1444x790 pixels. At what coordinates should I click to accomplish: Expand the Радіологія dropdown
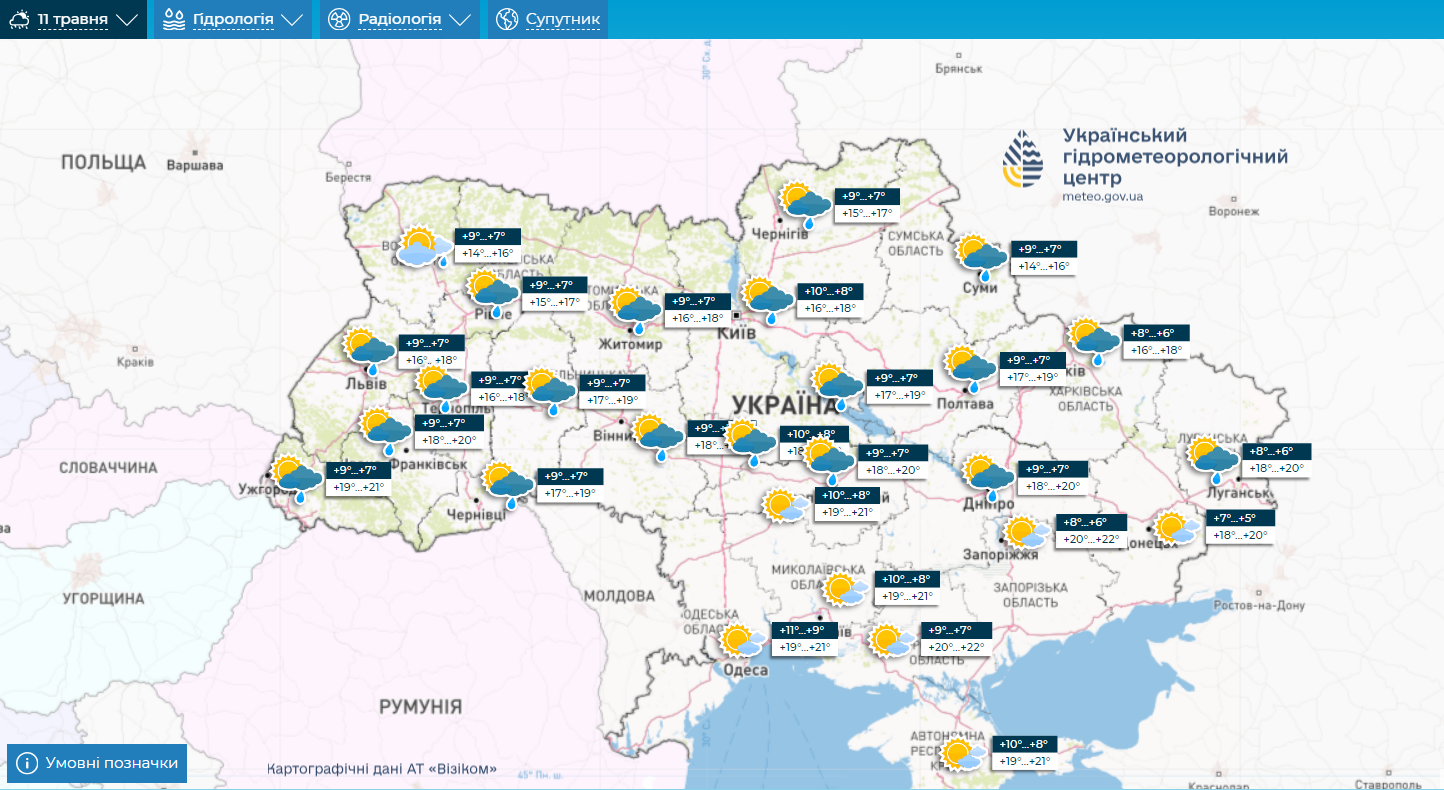[x=460, y=18]
